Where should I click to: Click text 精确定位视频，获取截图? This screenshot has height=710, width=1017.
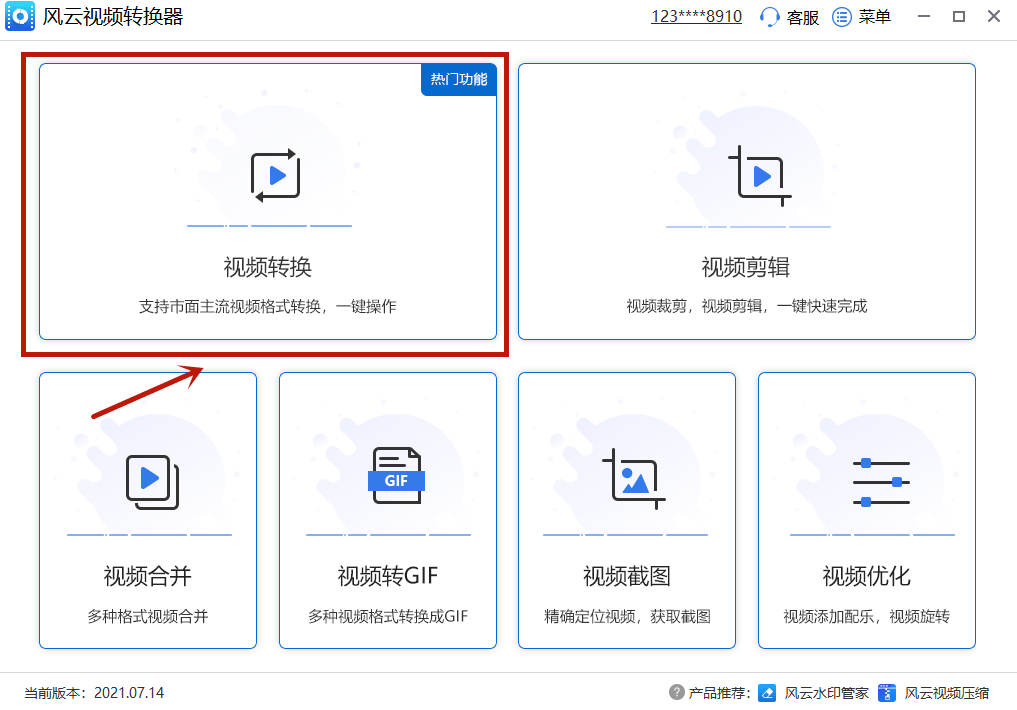[x=627, y=616]
